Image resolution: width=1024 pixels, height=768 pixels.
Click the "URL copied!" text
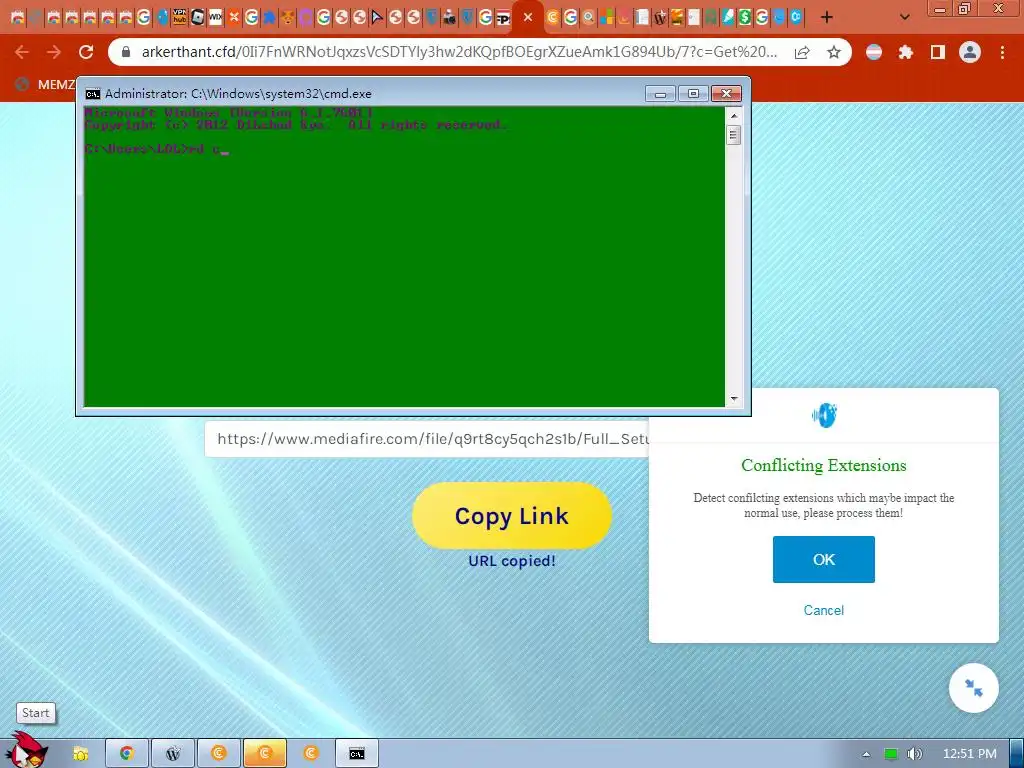click(512, 561)
